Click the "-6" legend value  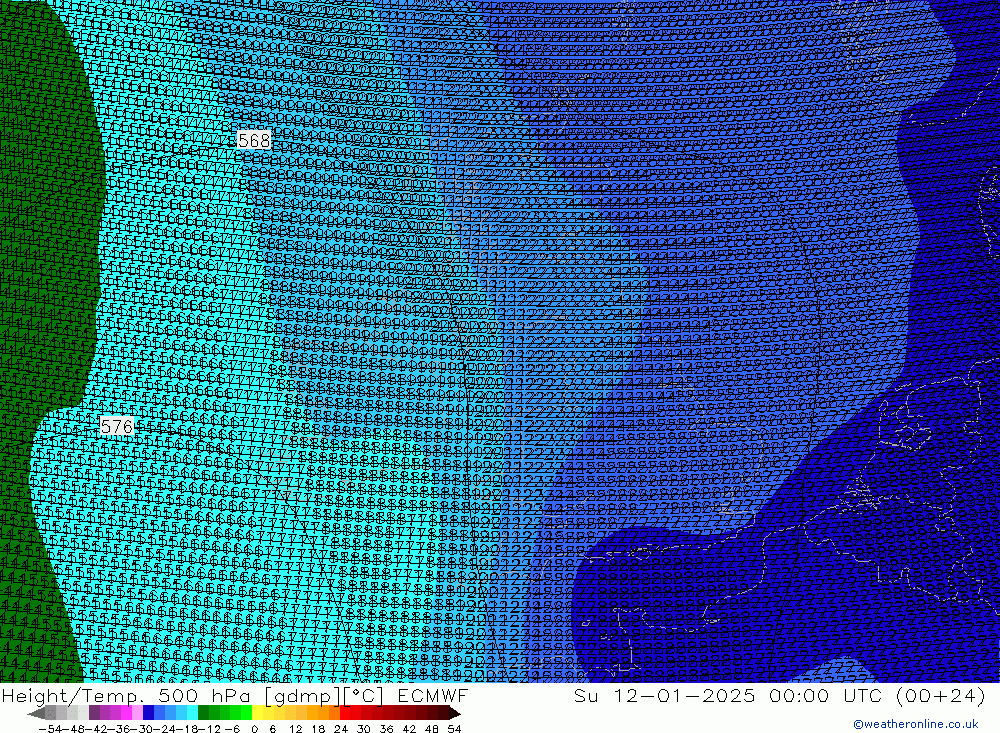[232, 729]
